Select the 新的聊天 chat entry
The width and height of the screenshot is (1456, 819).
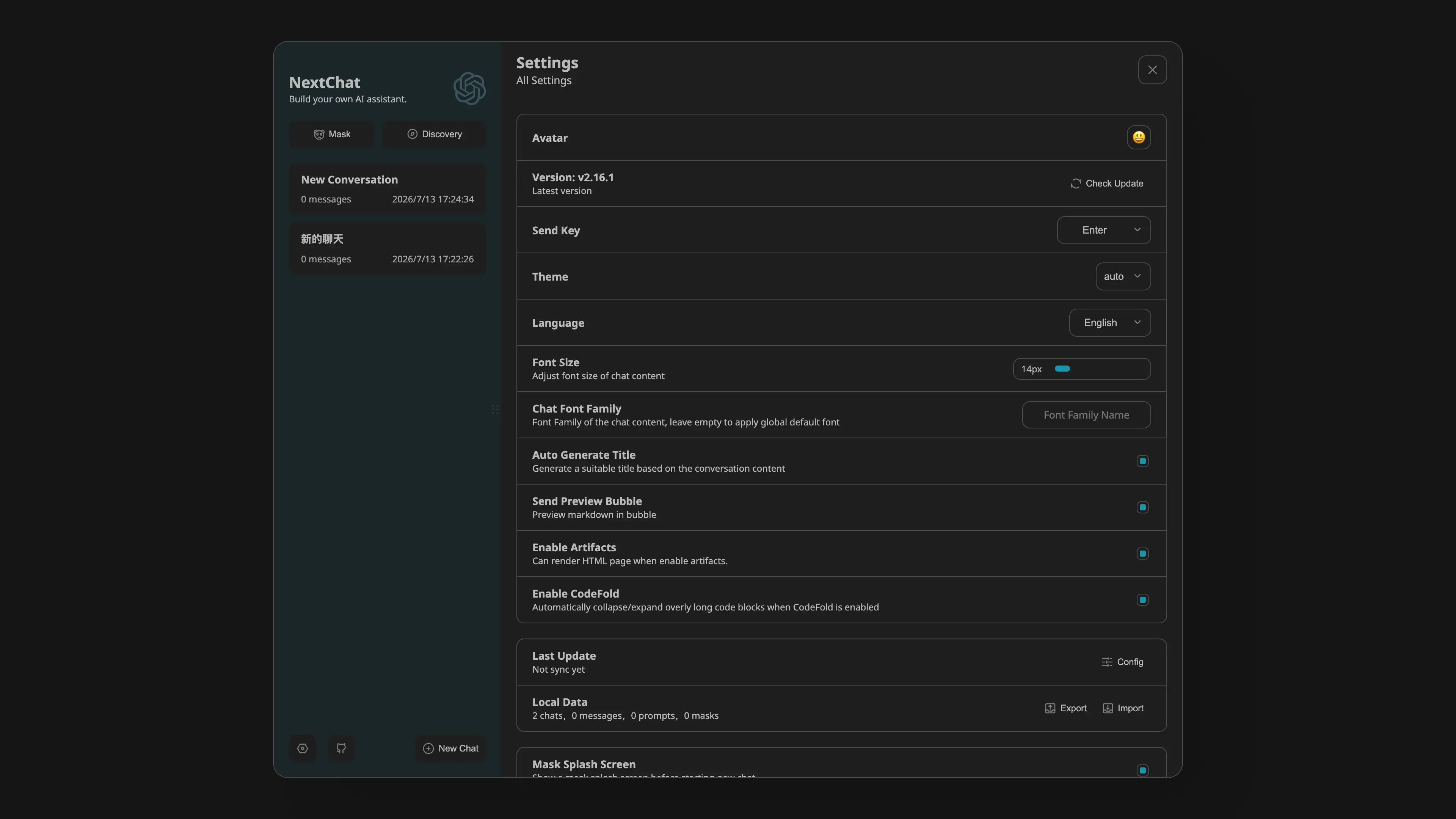387,249
